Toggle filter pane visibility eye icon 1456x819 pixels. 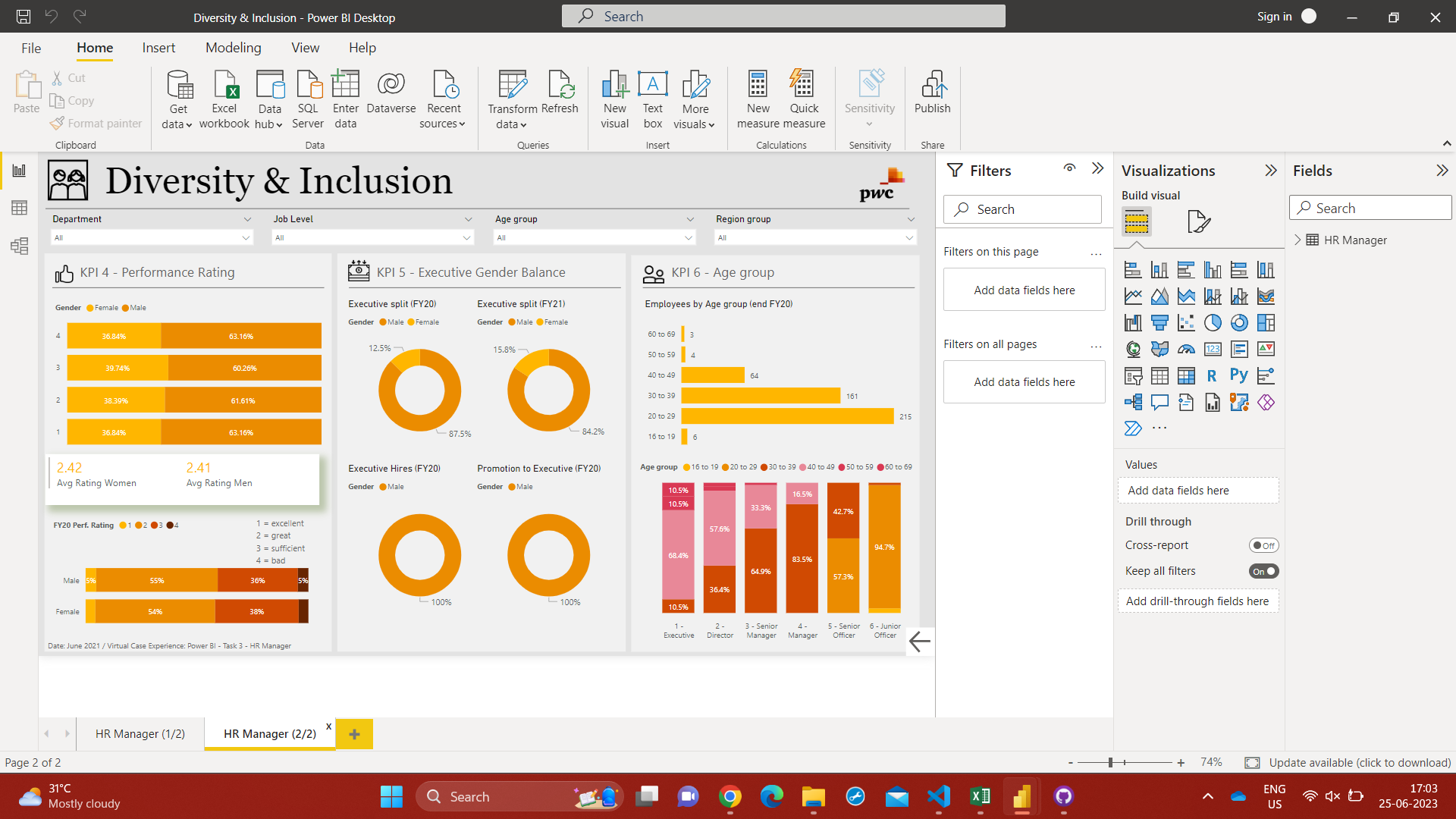pos(1069,168)
